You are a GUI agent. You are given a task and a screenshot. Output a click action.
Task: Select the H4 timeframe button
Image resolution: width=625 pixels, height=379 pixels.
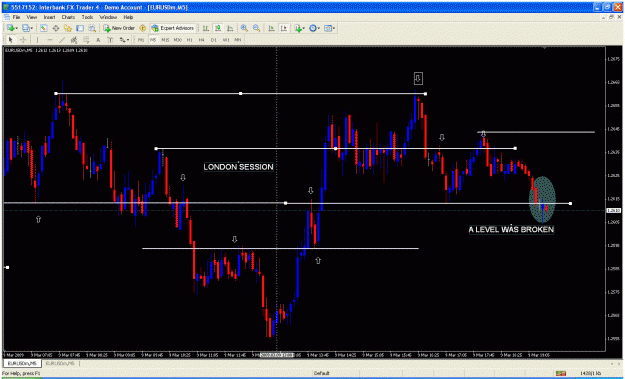(202, 40)
